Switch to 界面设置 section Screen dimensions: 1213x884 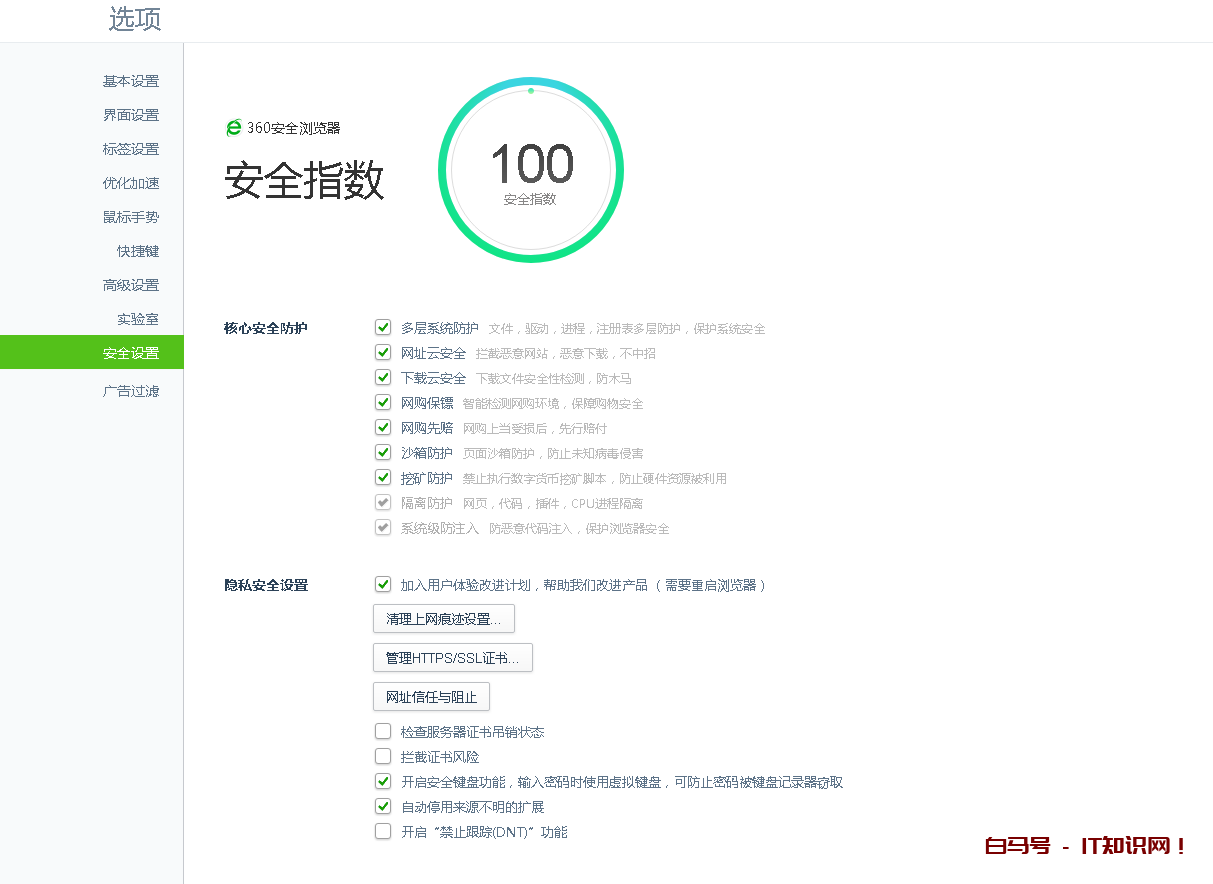click(130, 115)
